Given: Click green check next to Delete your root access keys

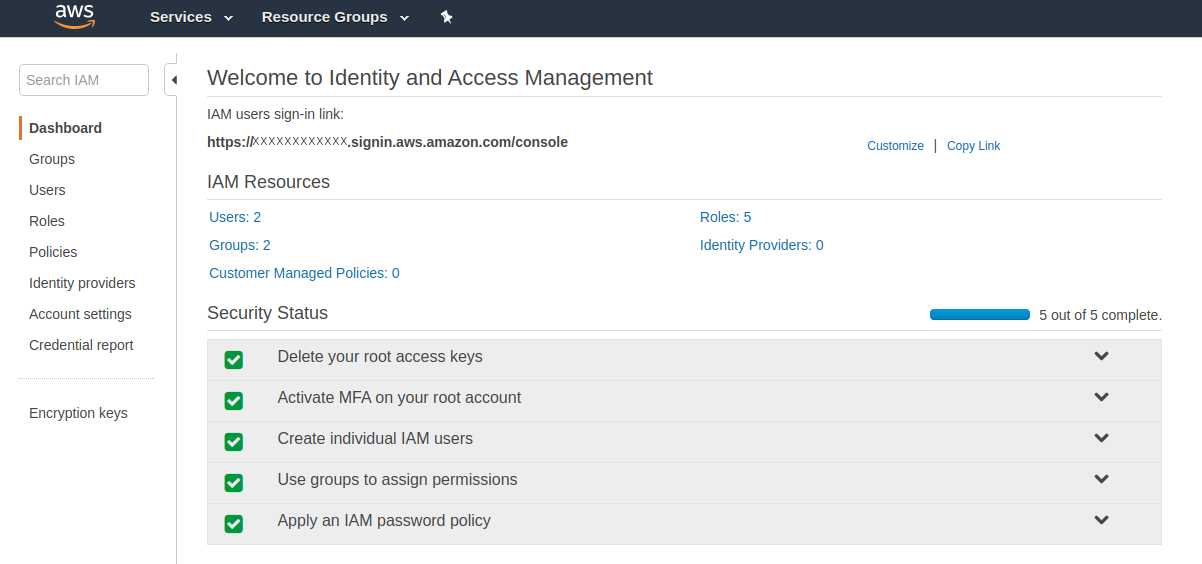Looking at the screenshot, I should click(234, 360).
